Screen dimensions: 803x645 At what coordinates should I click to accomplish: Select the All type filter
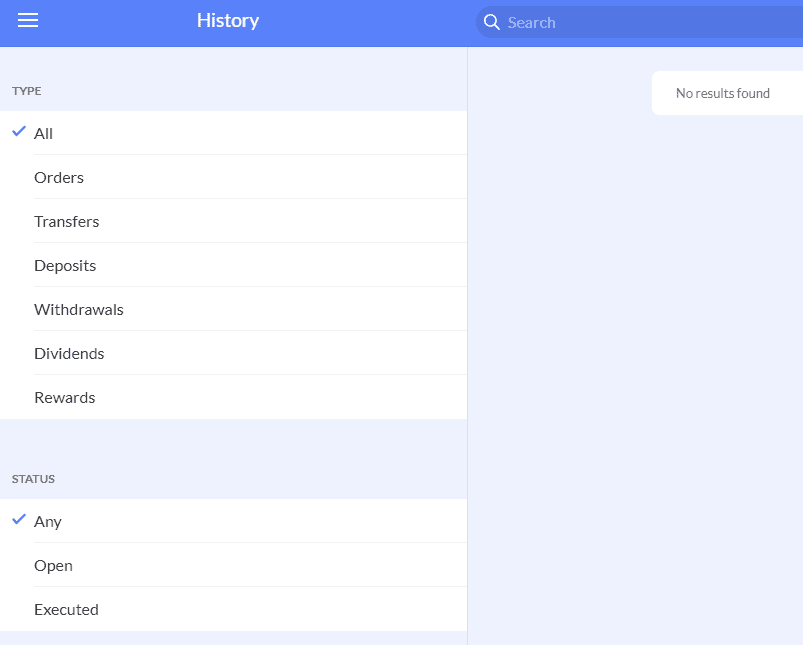(234, 133)
